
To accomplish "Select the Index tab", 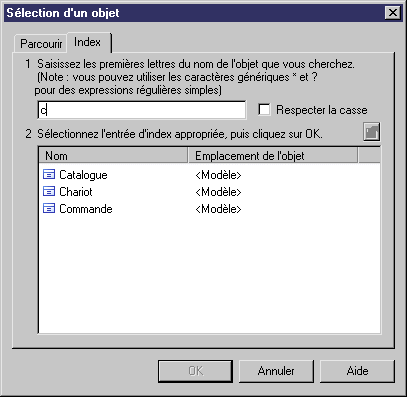I will point(87,42).
